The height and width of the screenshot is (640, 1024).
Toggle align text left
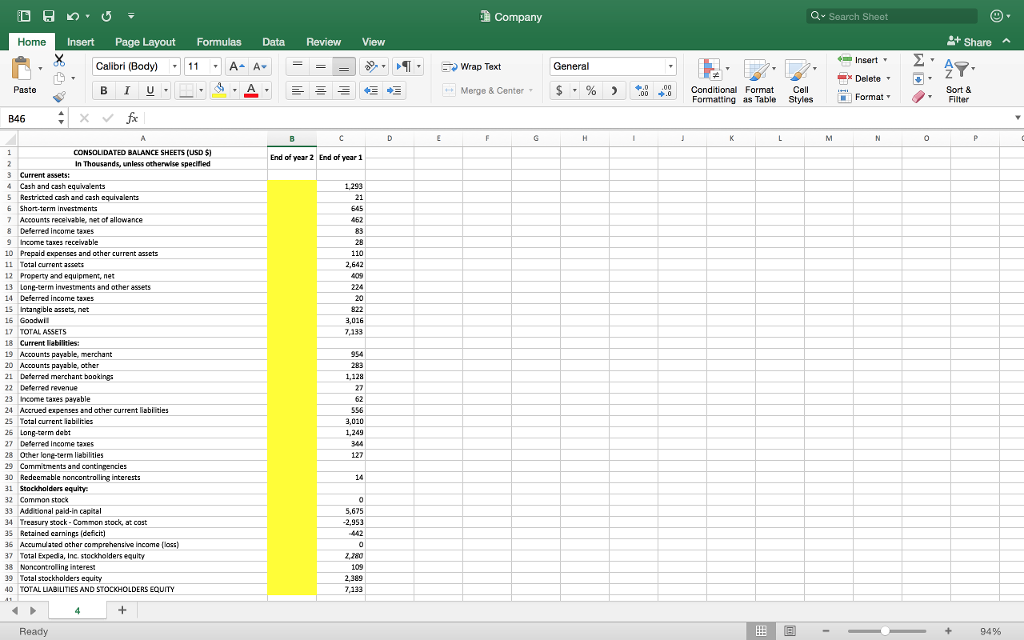pos(297,90)
